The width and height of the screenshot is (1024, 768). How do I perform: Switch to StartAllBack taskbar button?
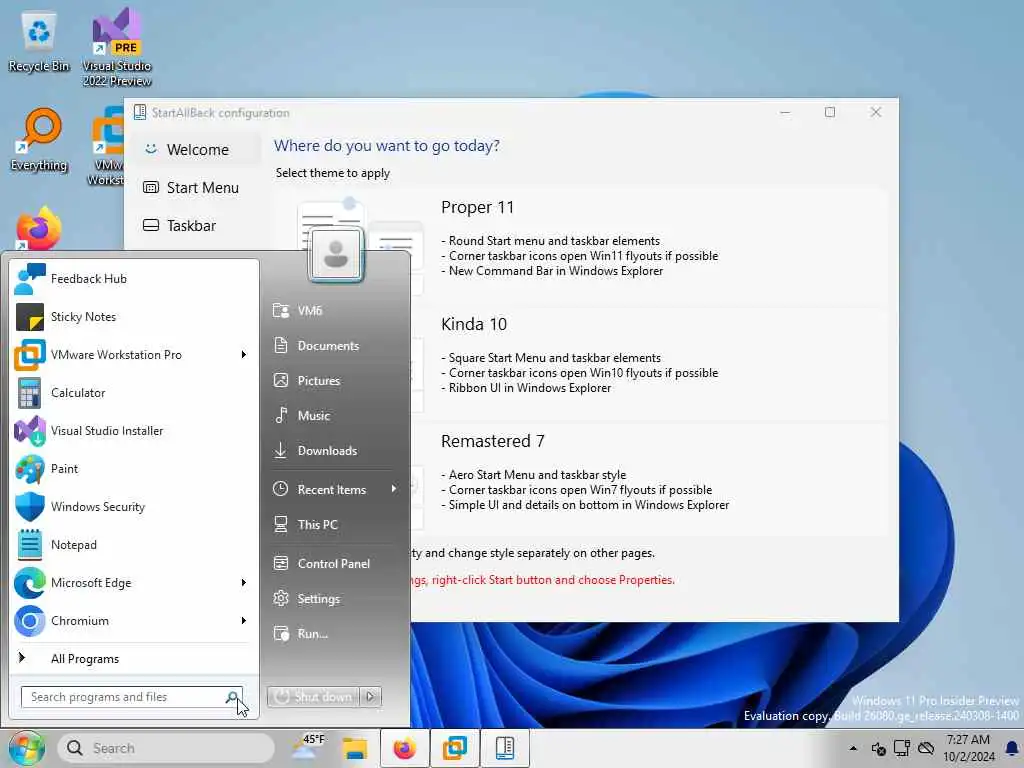505,748
